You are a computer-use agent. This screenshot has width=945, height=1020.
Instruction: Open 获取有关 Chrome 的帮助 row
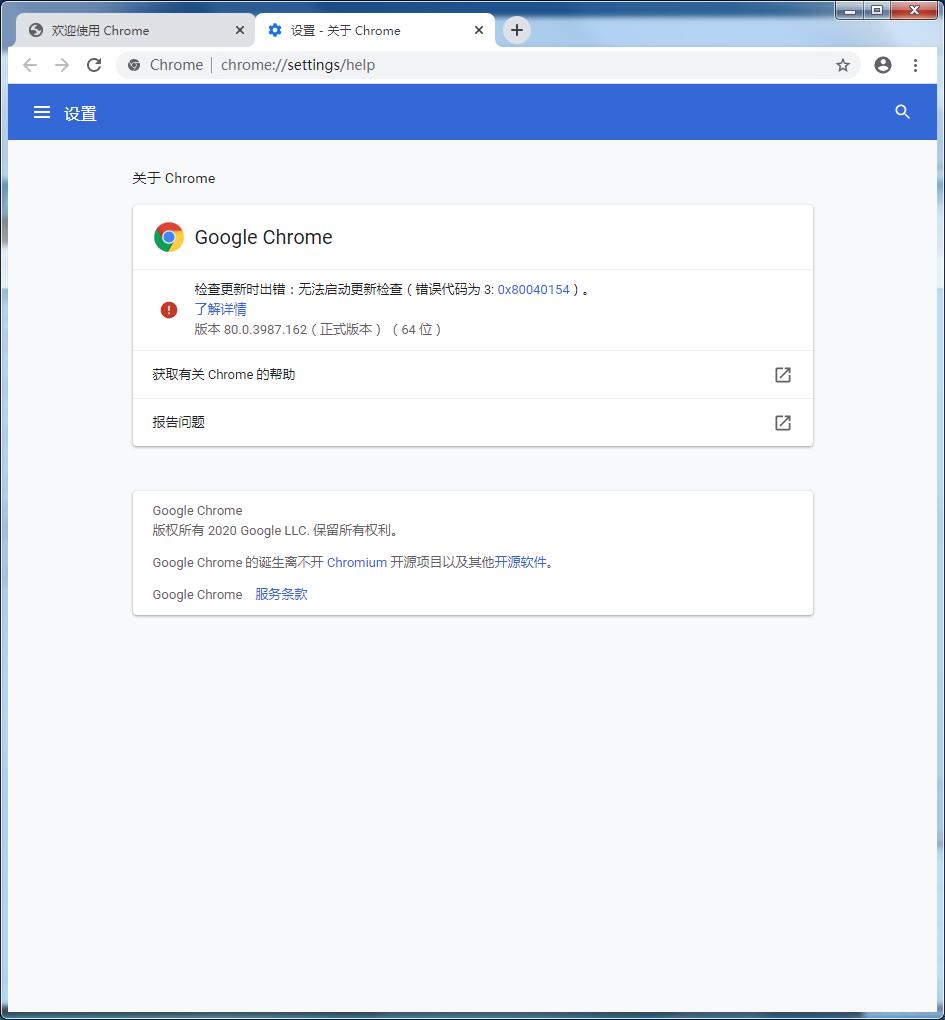coord(473,375)
